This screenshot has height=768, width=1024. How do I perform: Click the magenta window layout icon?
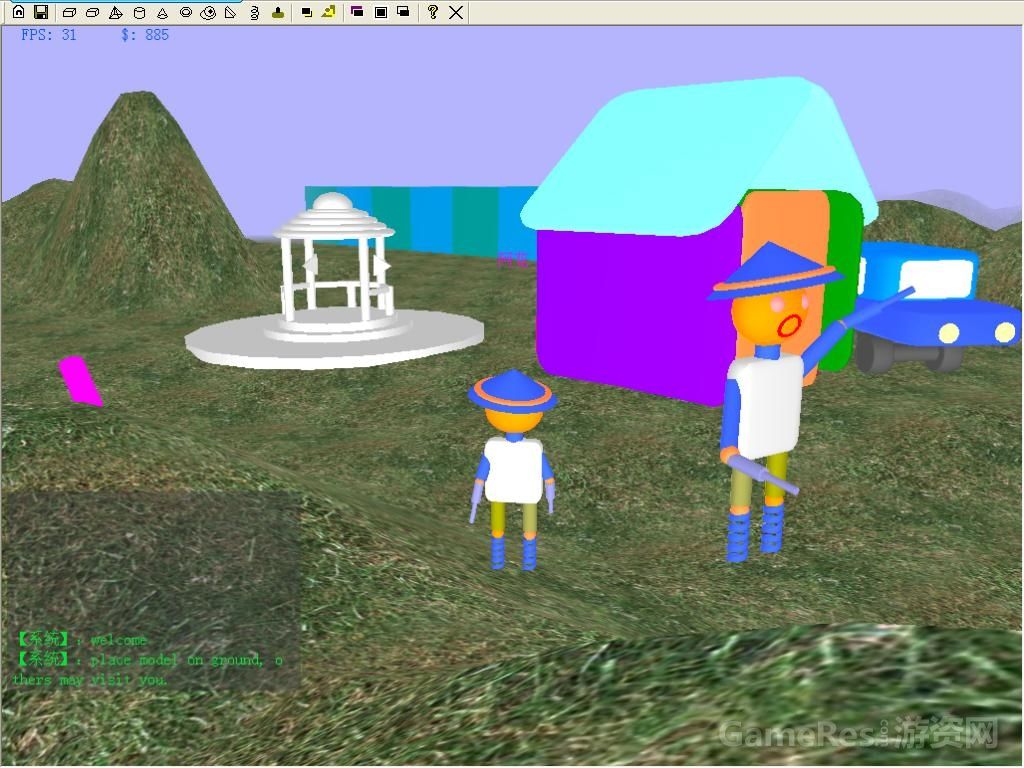pos(357,12)
